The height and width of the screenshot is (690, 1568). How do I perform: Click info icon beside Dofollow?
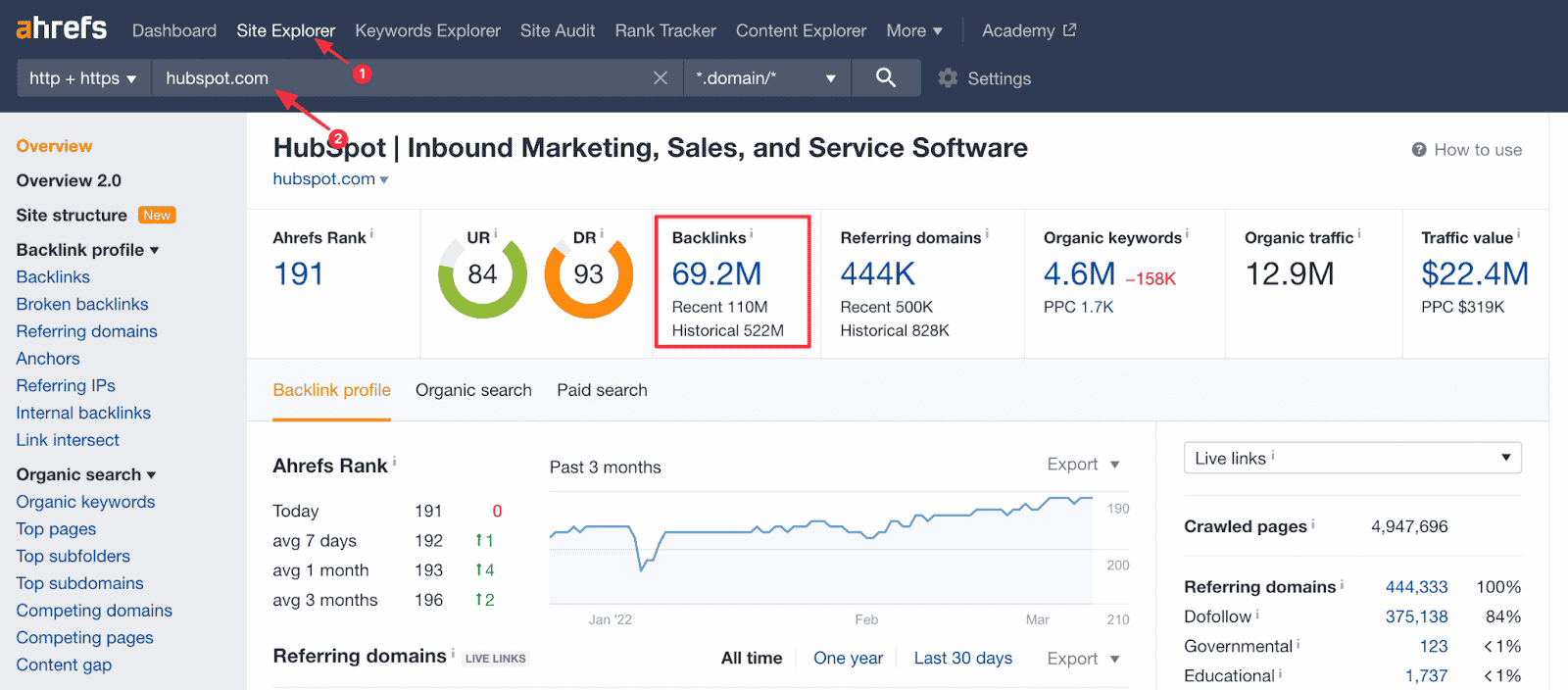point(1257,615)
